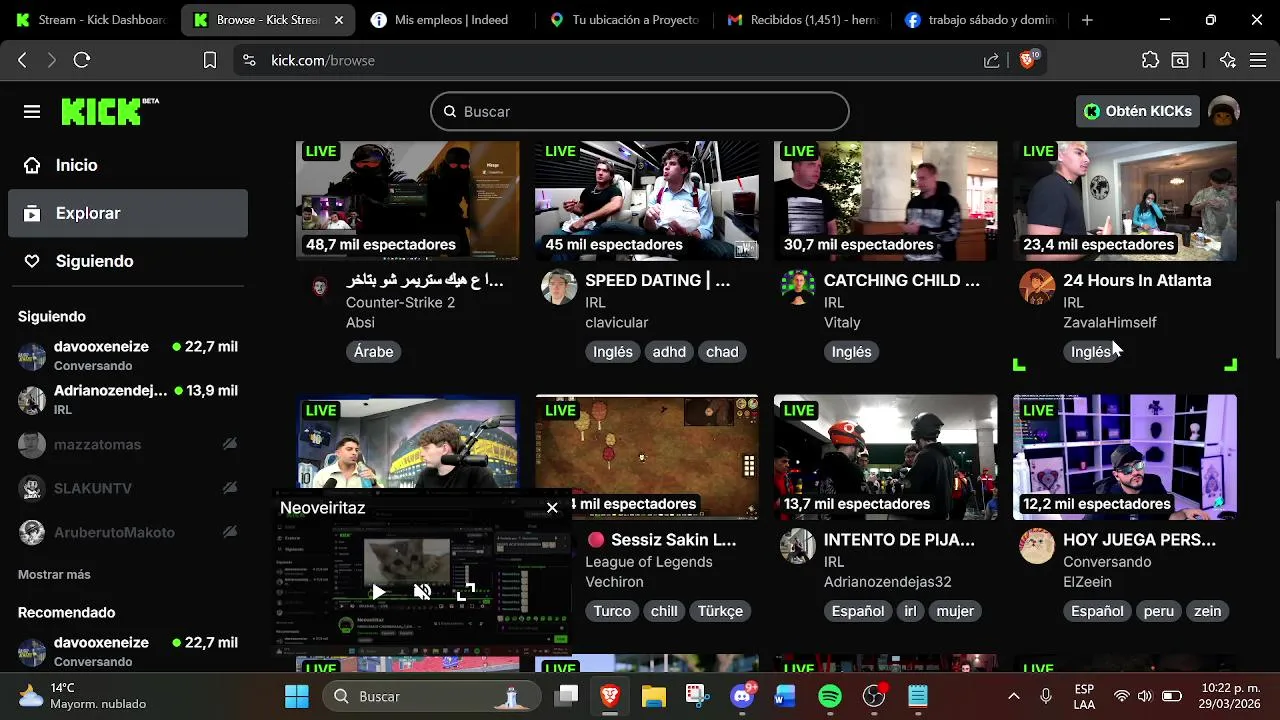
Task: Open File Explorer from the taskbar
Action: 653,696
